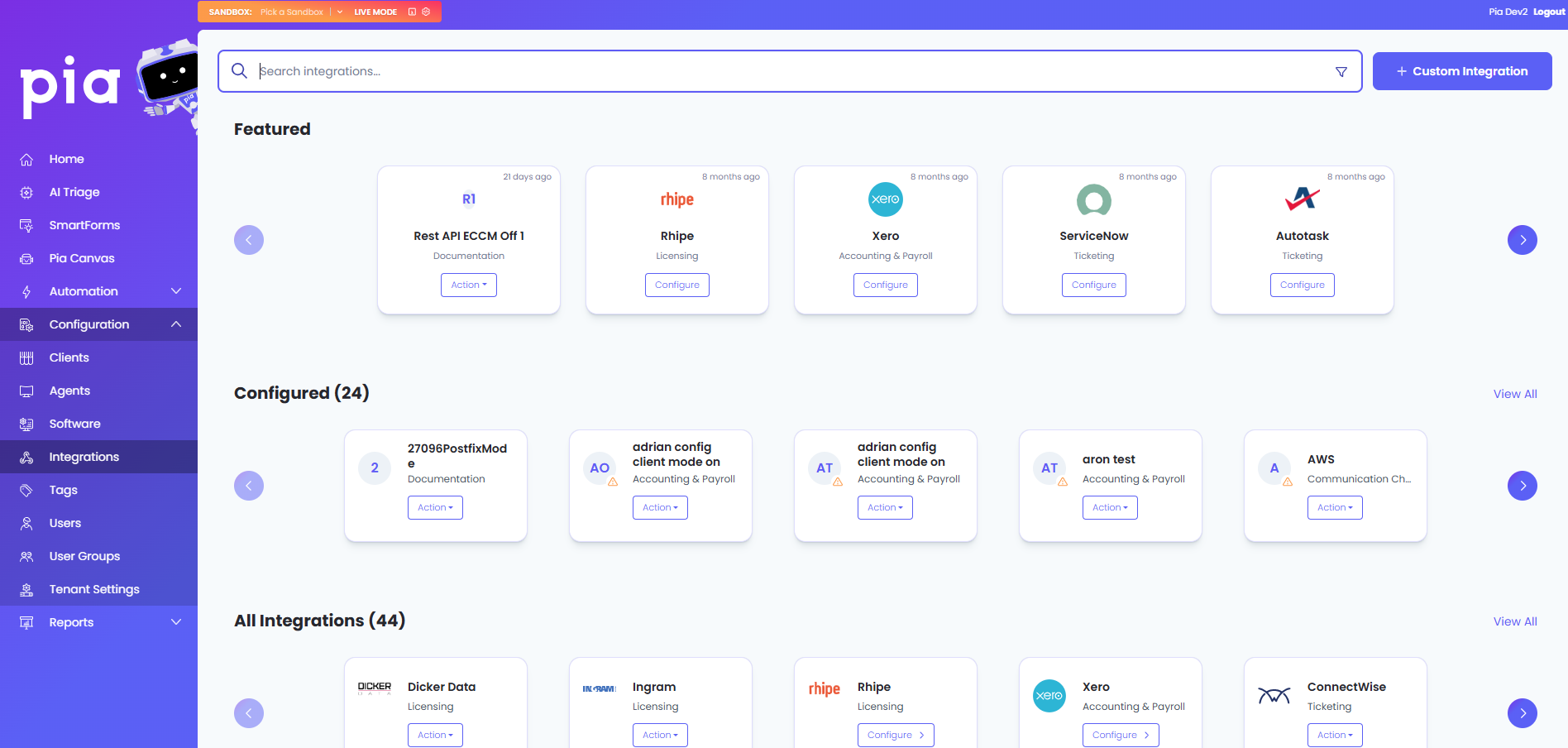
Task: Open the Pick a Sandbox dropdown
Action: coord(301,12)
